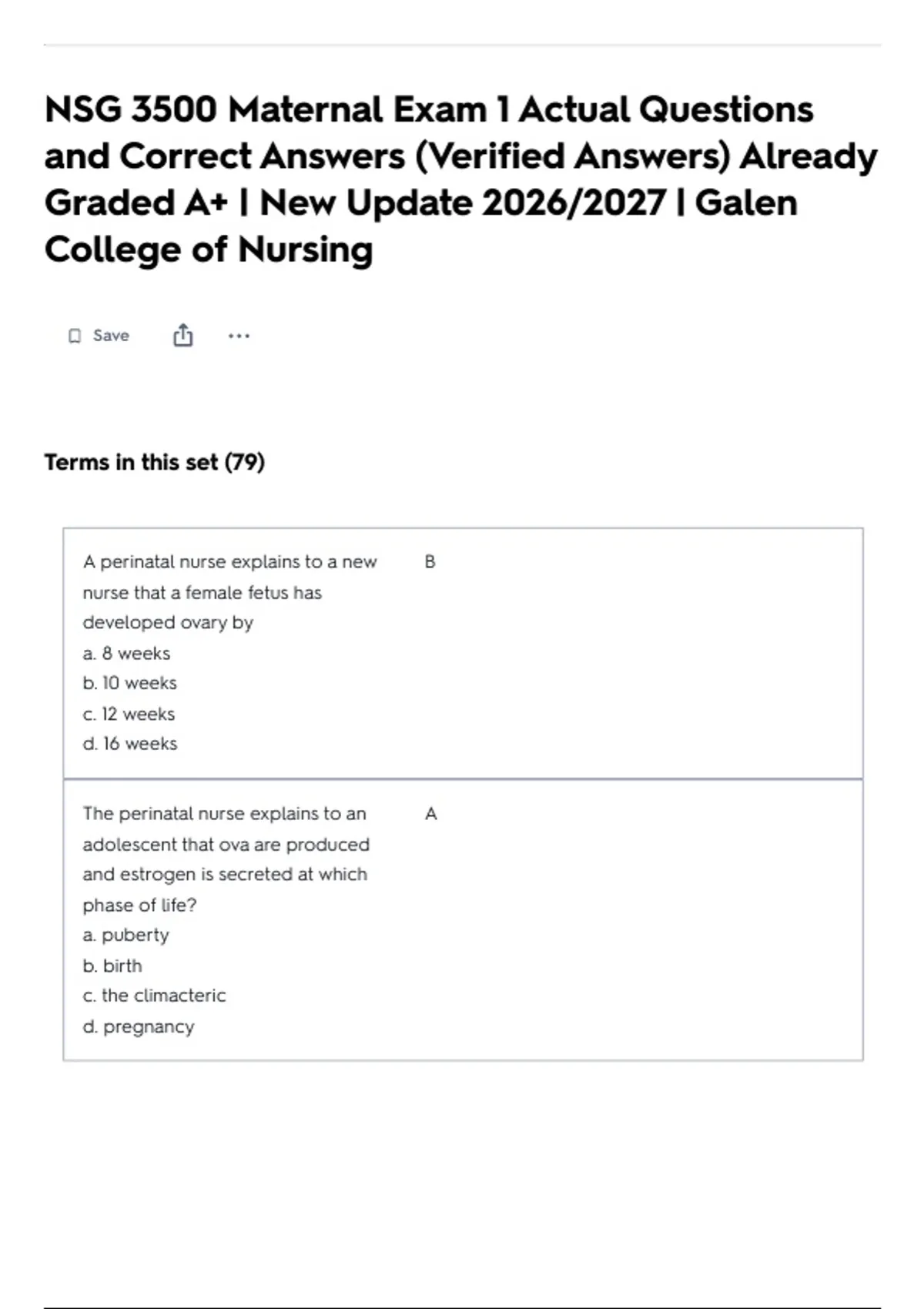Click answer 'A' on the second card

[430, 814]
